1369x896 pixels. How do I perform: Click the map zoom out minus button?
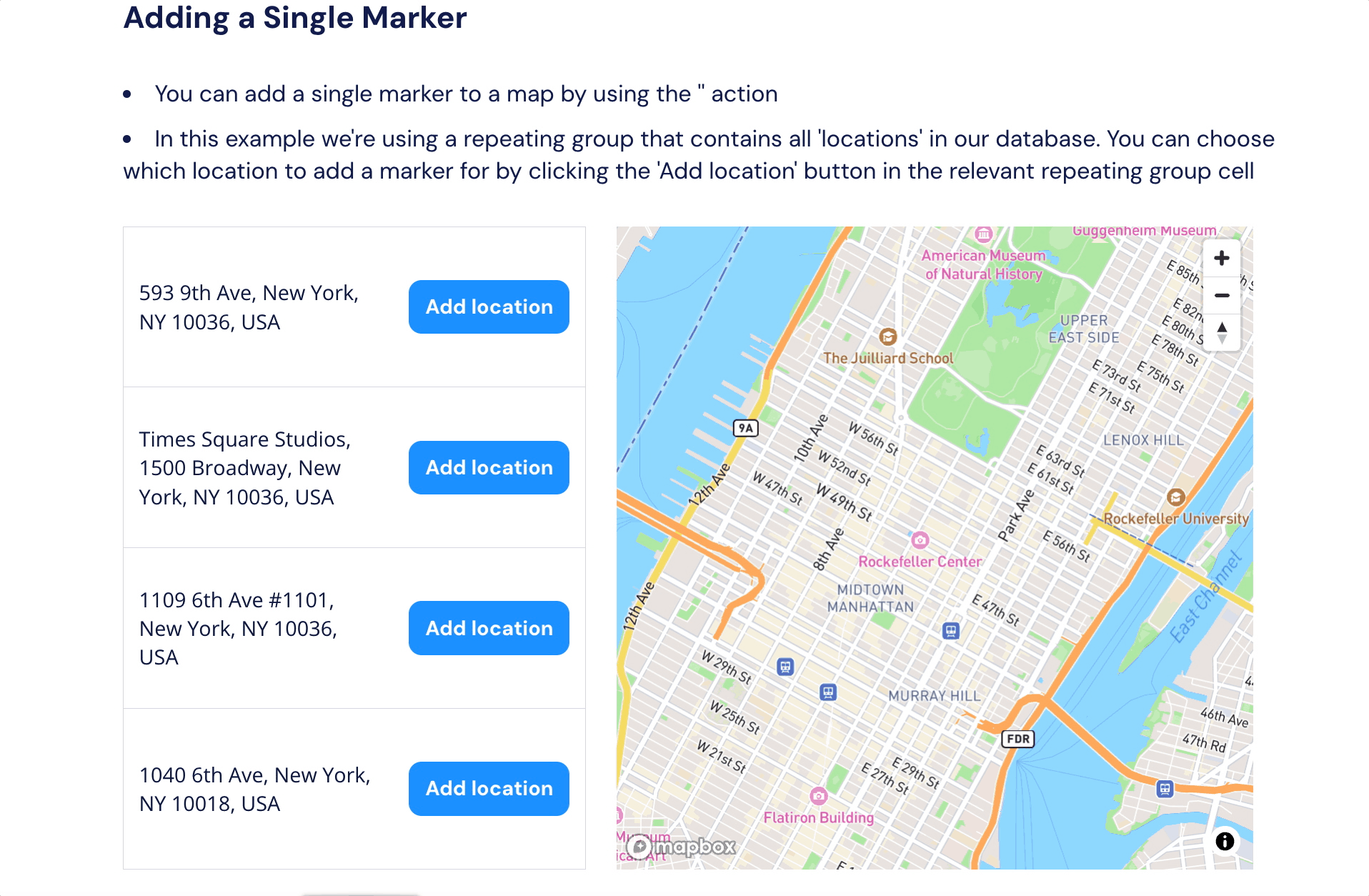point(1221,295)
